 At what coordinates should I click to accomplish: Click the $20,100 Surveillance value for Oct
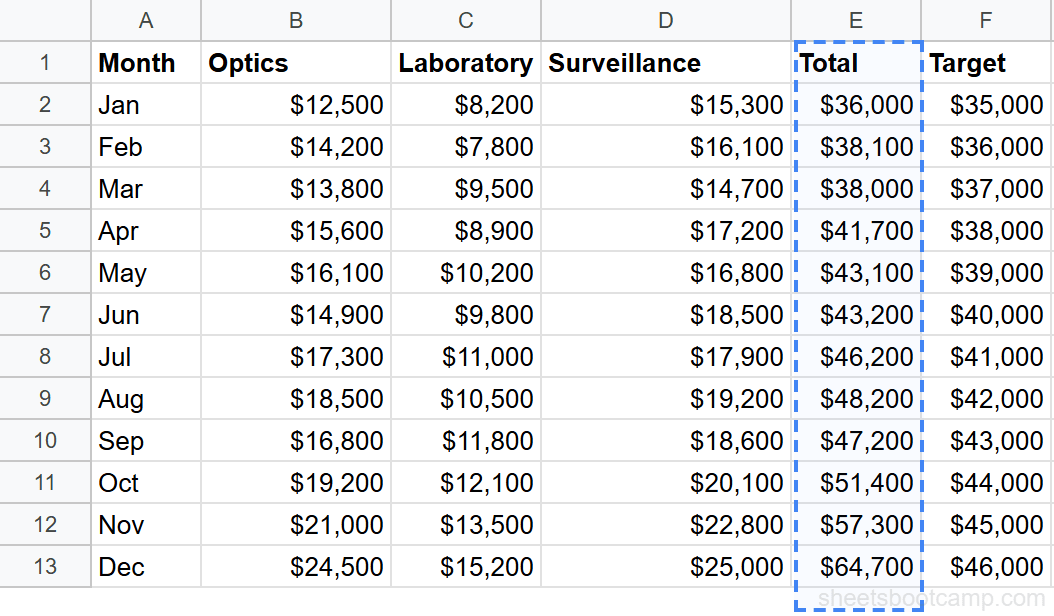click(666, 482)
